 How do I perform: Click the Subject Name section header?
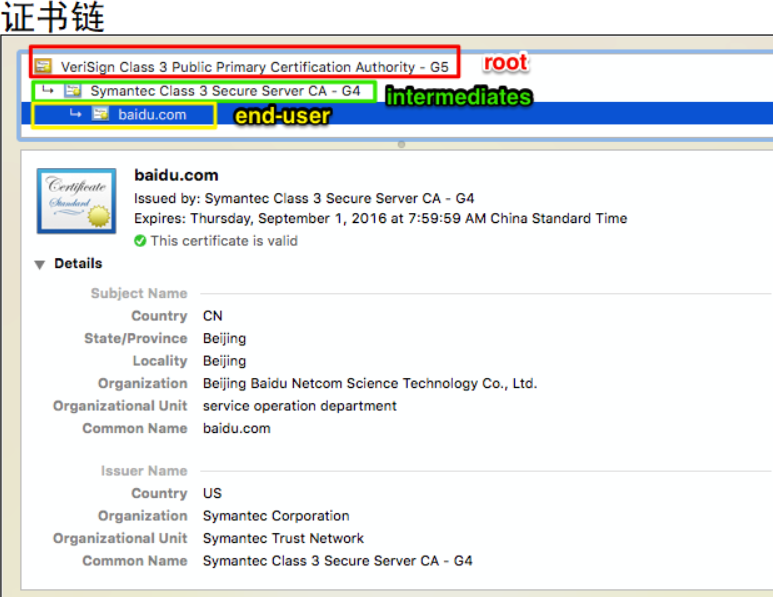[139, 293]
